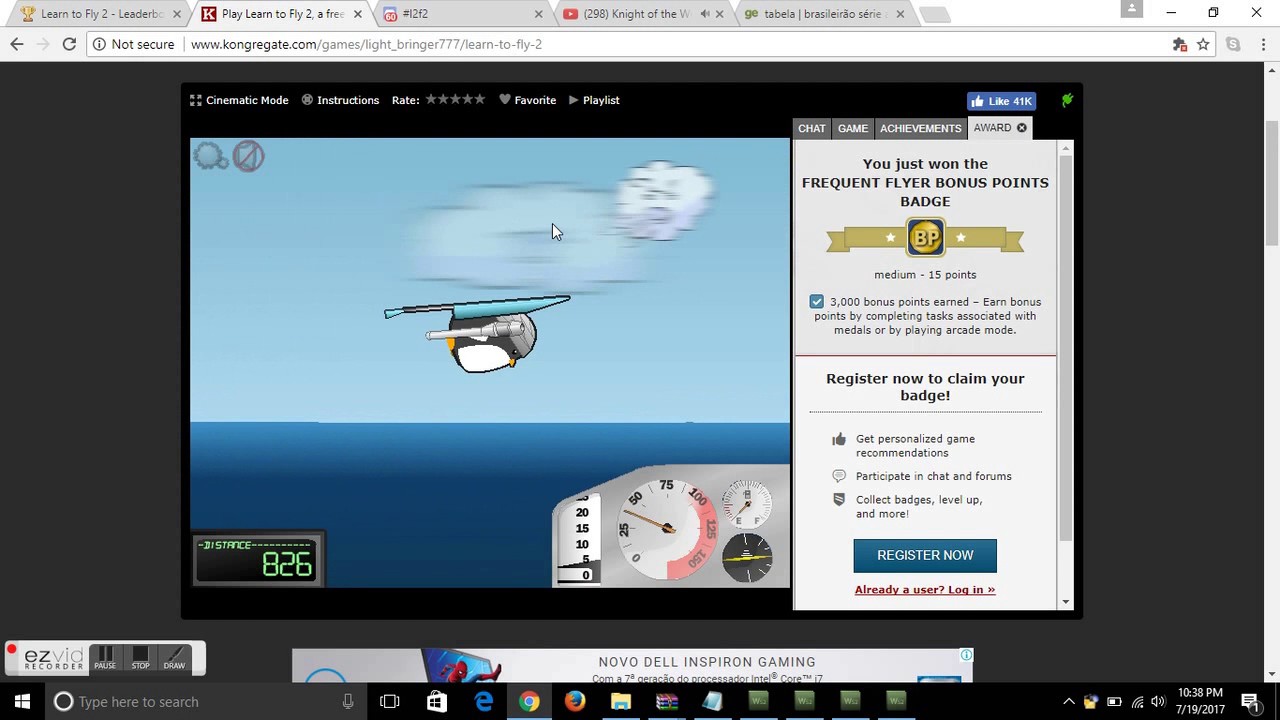
Task: Open Firefox from the taskbar
Action: point(575,701)
